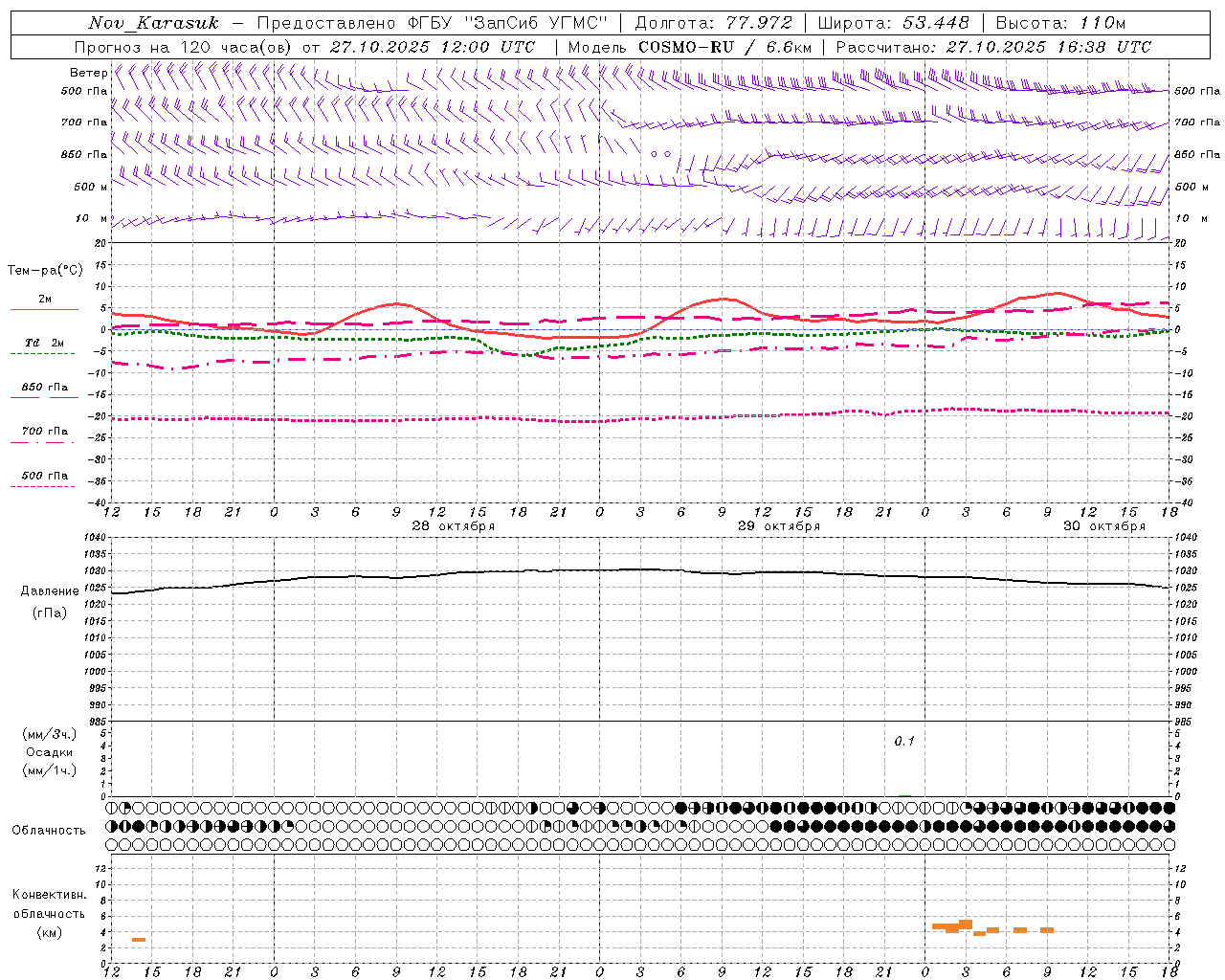Click the 30 октября date label
This screenshot has width=1225, height=980.
[x=1104, y=526]
